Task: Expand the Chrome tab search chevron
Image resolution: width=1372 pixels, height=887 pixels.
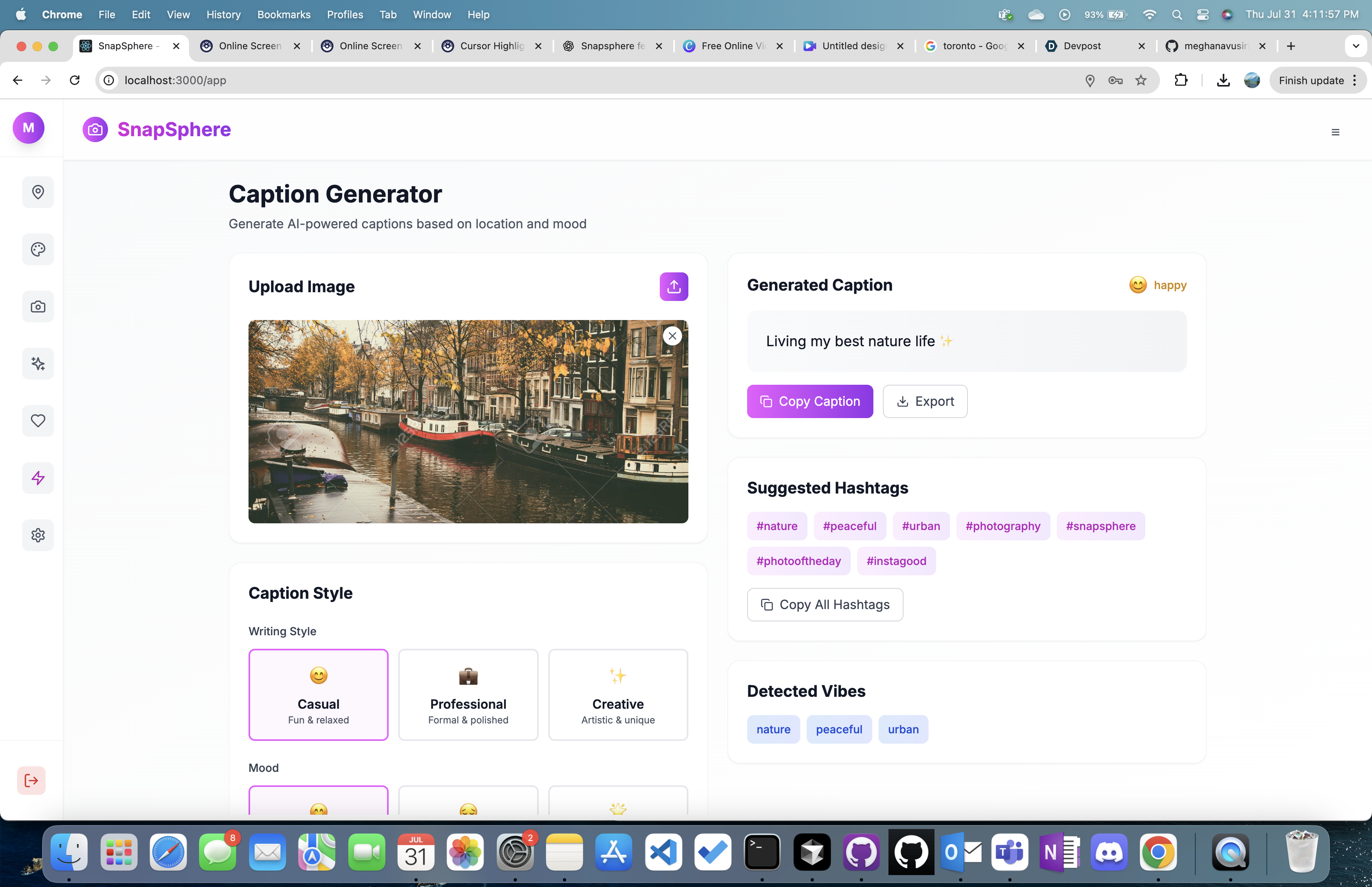Action: click(1355, 46)
